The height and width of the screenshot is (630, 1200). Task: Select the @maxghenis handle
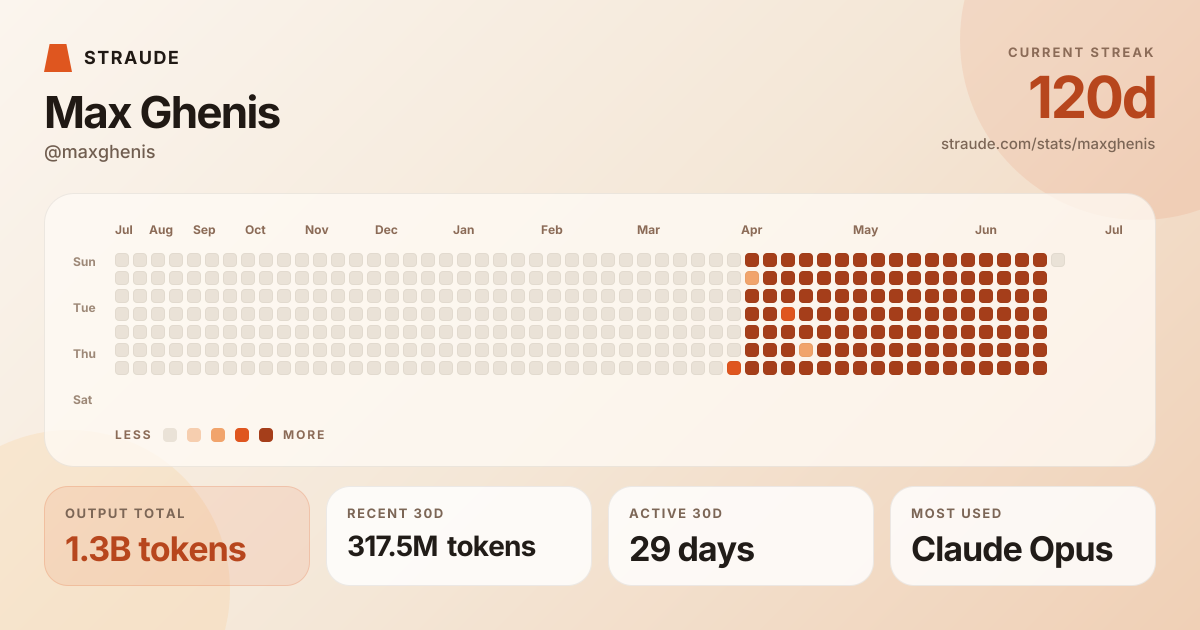(100, 153)
